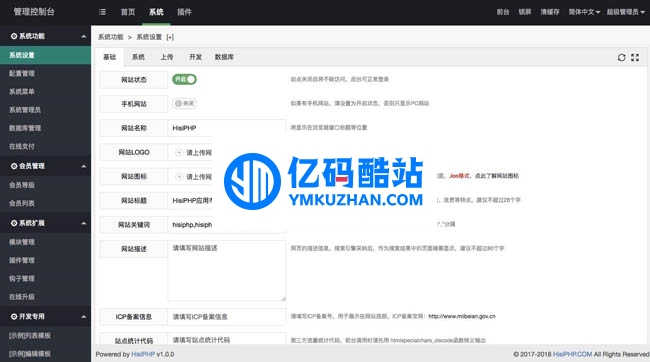Click the fullscreen icon in tab bar

pos(635,57)
